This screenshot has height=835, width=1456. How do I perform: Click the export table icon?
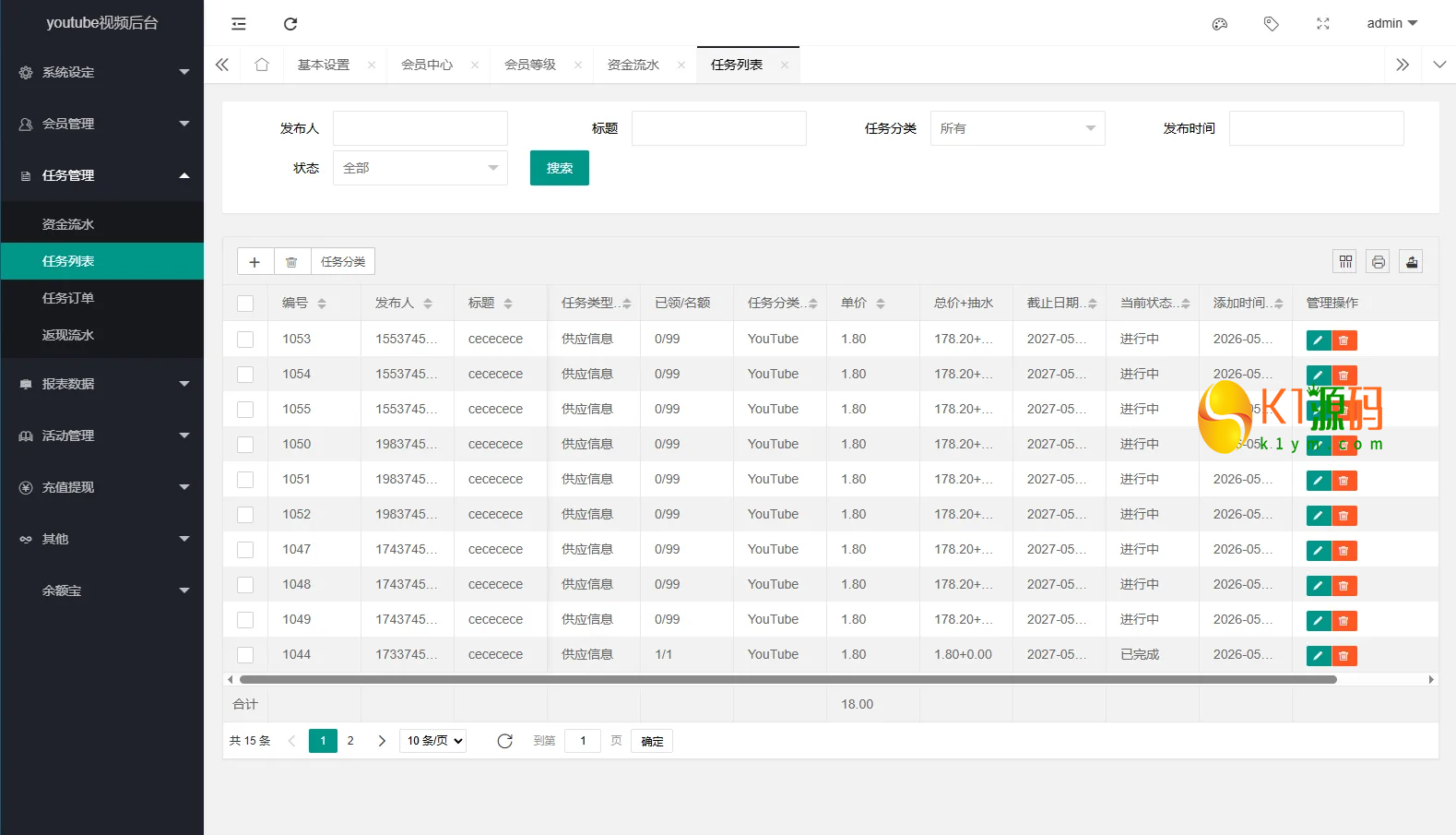click(1412, 262)
